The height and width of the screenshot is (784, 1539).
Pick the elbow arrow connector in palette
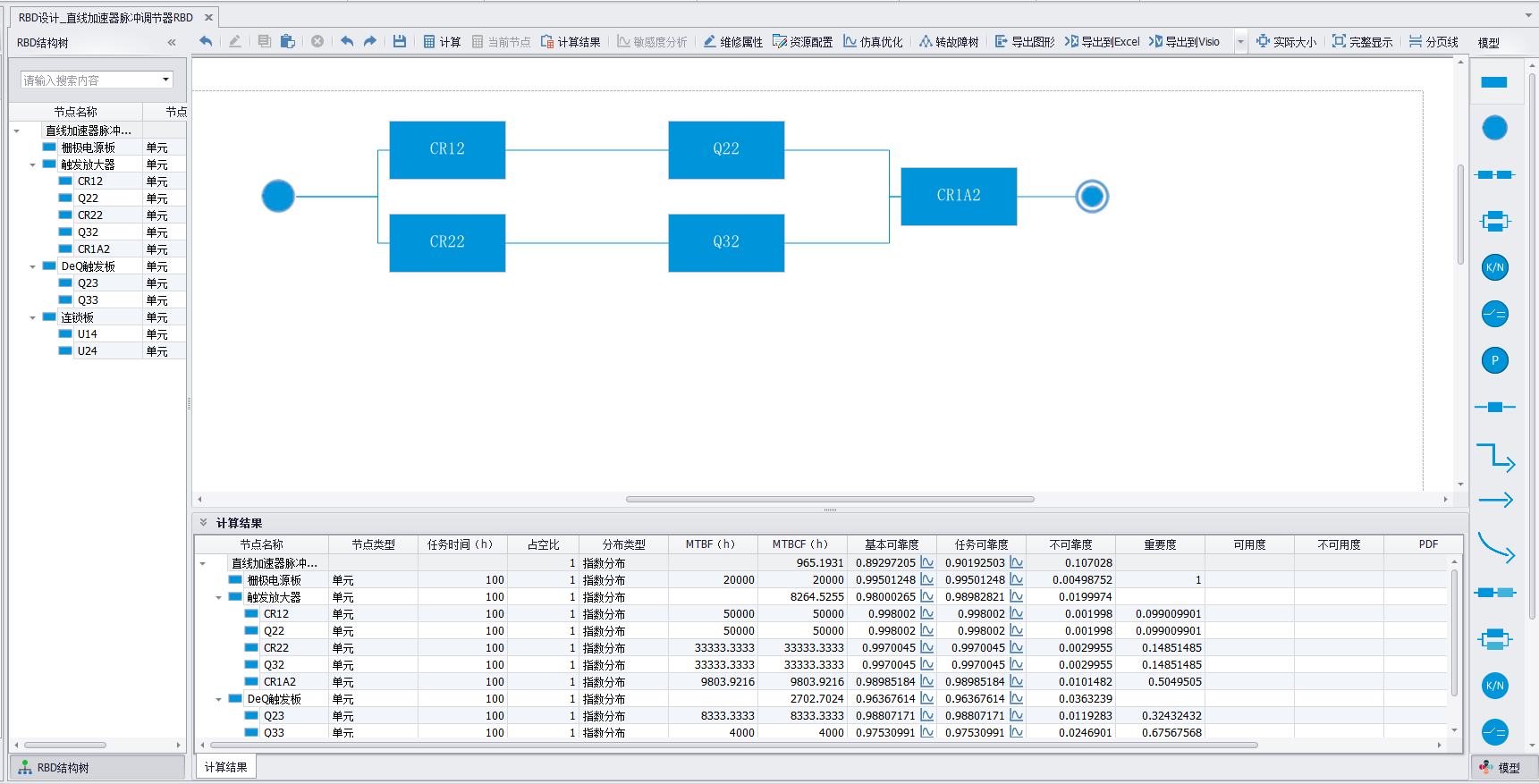[x=1495, y=457]
